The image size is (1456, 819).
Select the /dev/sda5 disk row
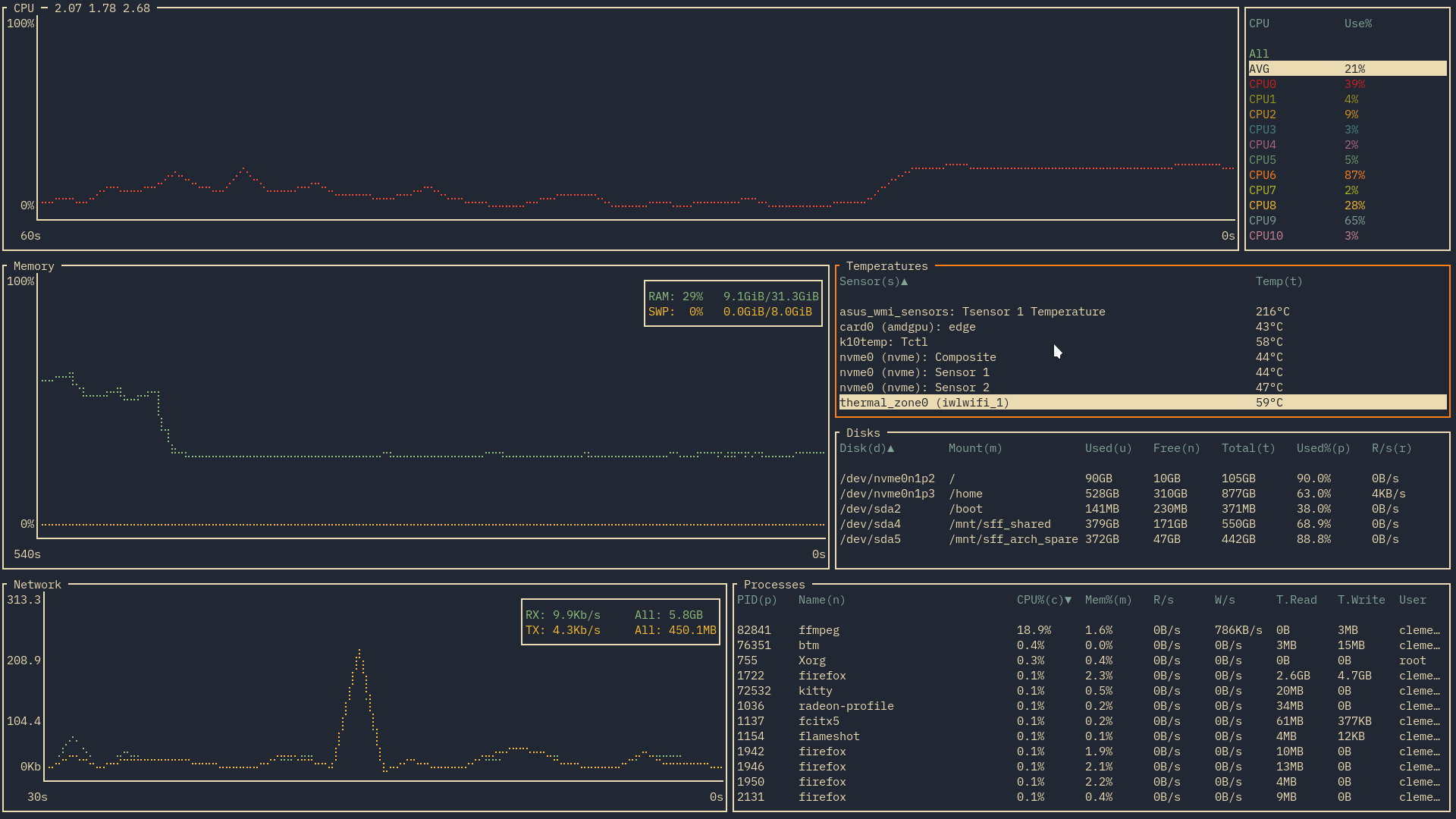pyautogui.click(x=1143, y=539)
